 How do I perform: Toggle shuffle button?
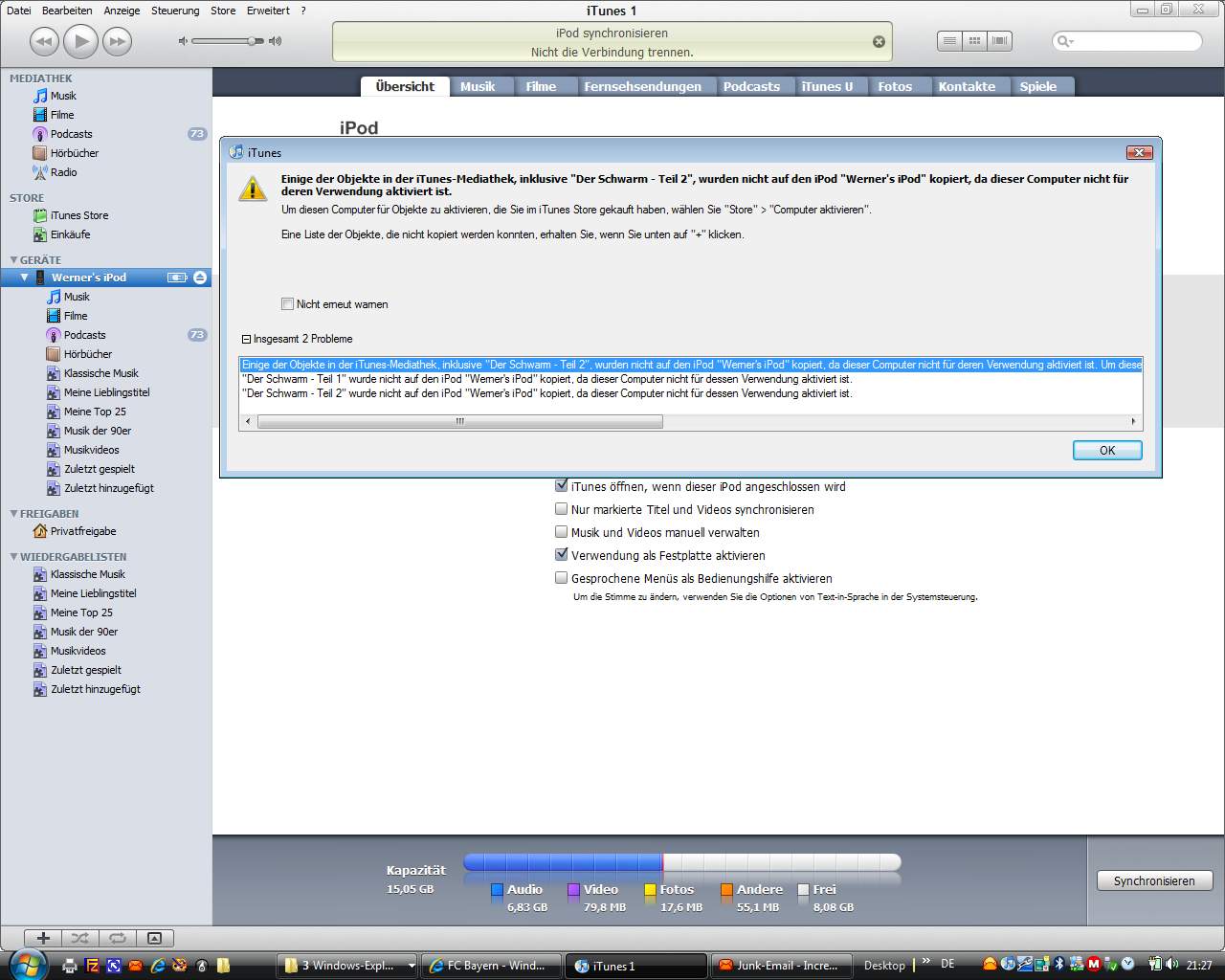(x=80, y=938)
